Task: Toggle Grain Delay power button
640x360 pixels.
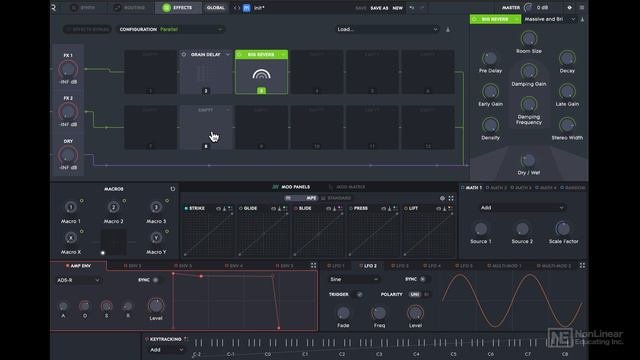Action: 184,54
